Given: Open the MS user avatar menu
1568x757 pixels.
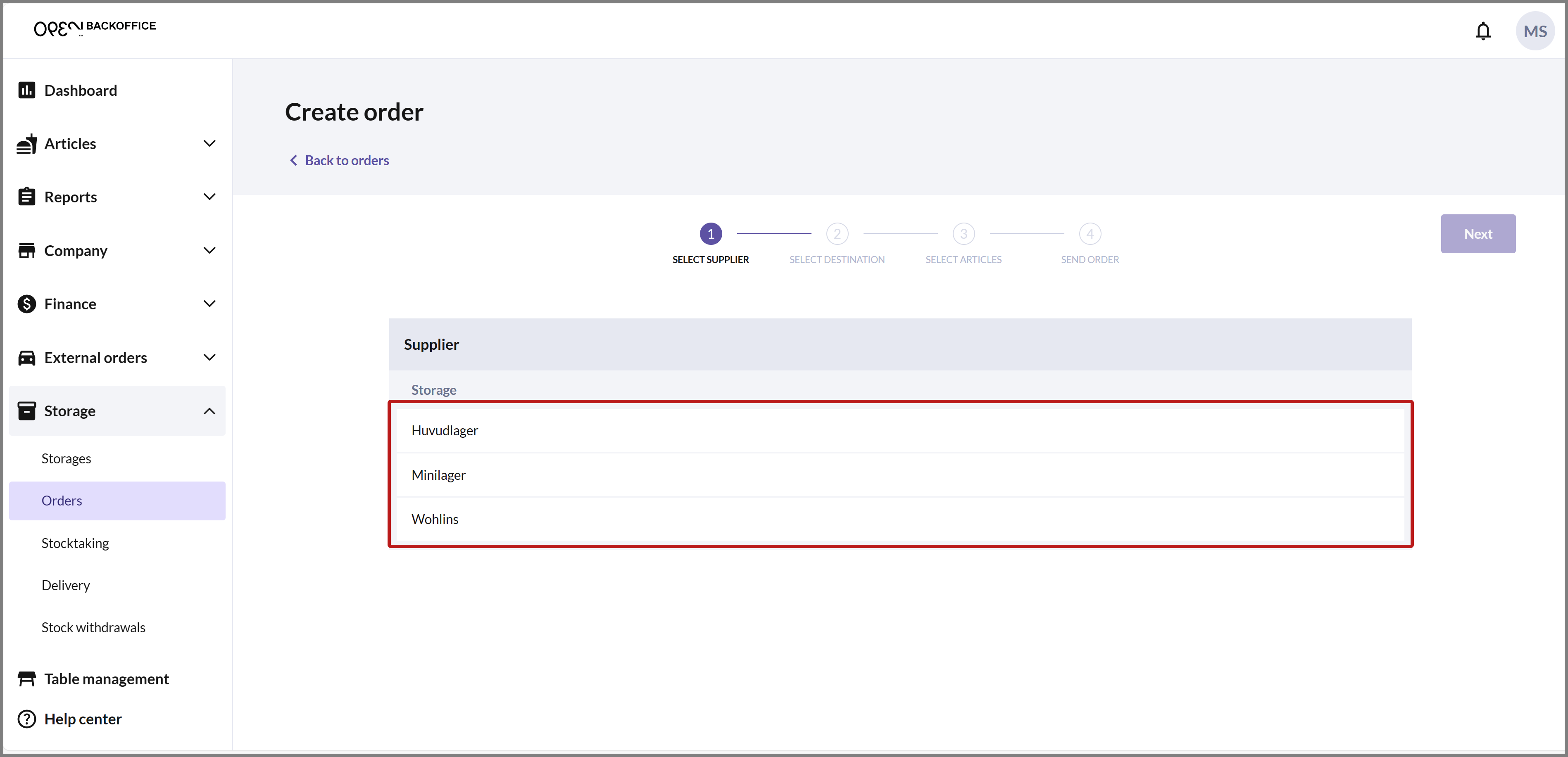Looking at the screenshot, I should (1535, 31).
